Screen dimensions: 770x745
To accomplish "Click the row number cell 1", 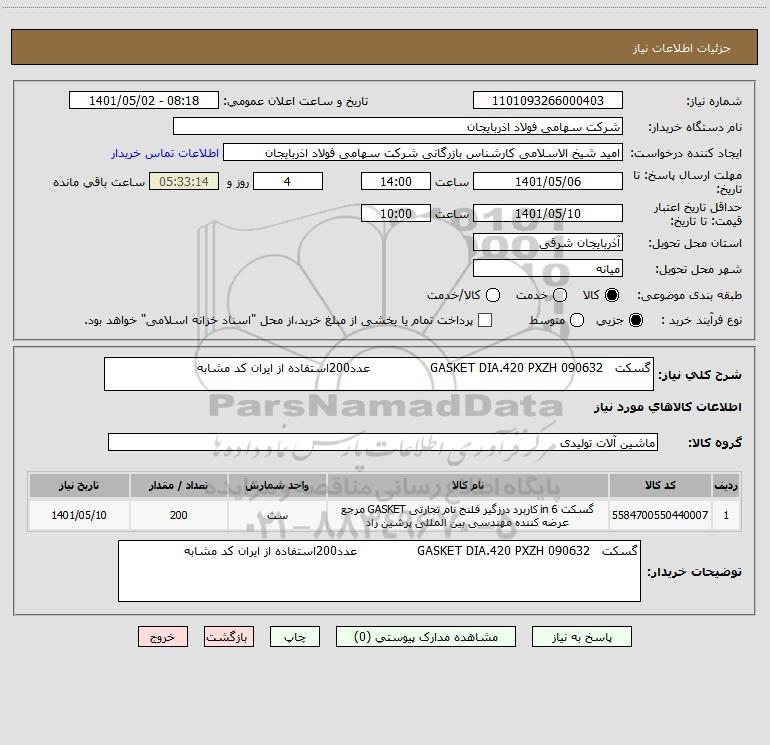I will (x=726, y=515).
